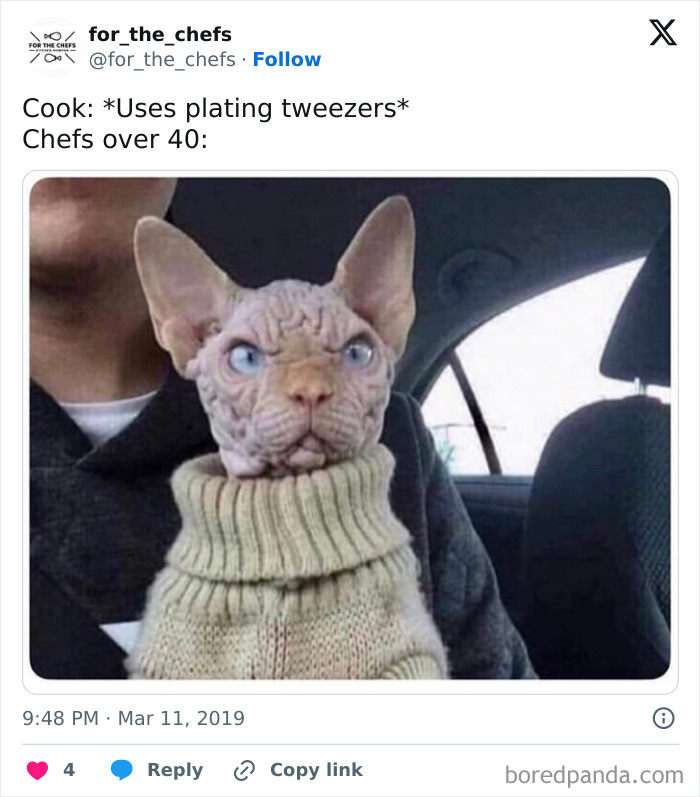Open the for_the_chefs profile avatar
Screen dimensions: 700x797
(52, 47)
